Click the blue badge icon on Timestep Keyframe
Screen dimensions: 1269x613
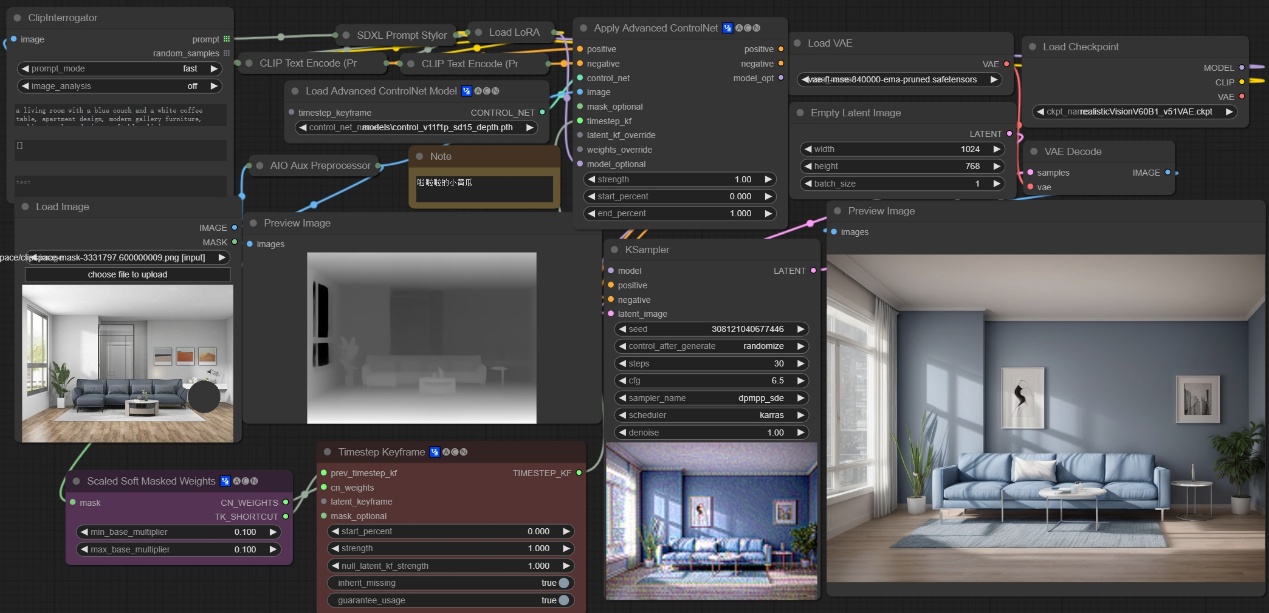[435, 452]
